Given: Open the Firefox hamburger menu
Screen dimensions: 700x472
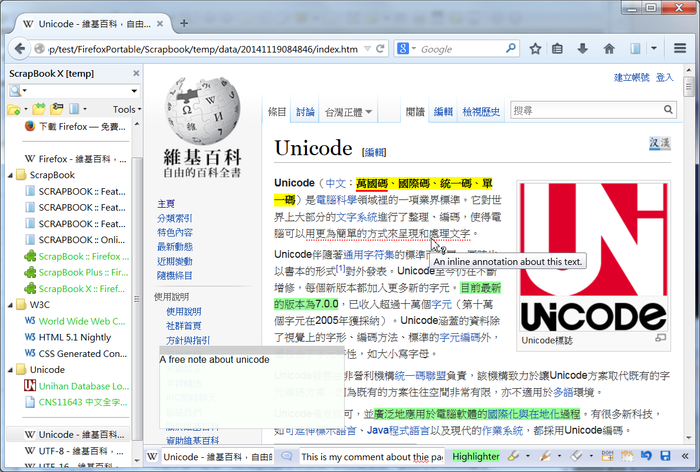Looking at the screenshot, I should pos(679,48).
